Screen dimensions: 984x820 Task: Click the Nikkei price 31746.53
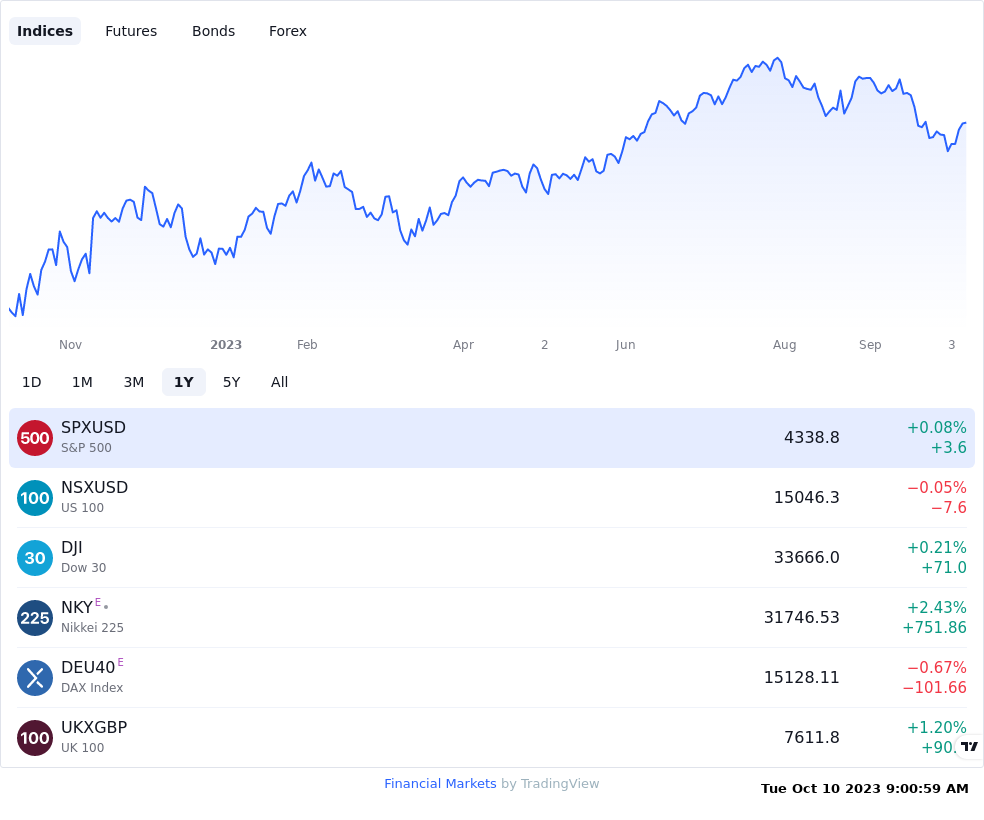[x=801, y=617]
